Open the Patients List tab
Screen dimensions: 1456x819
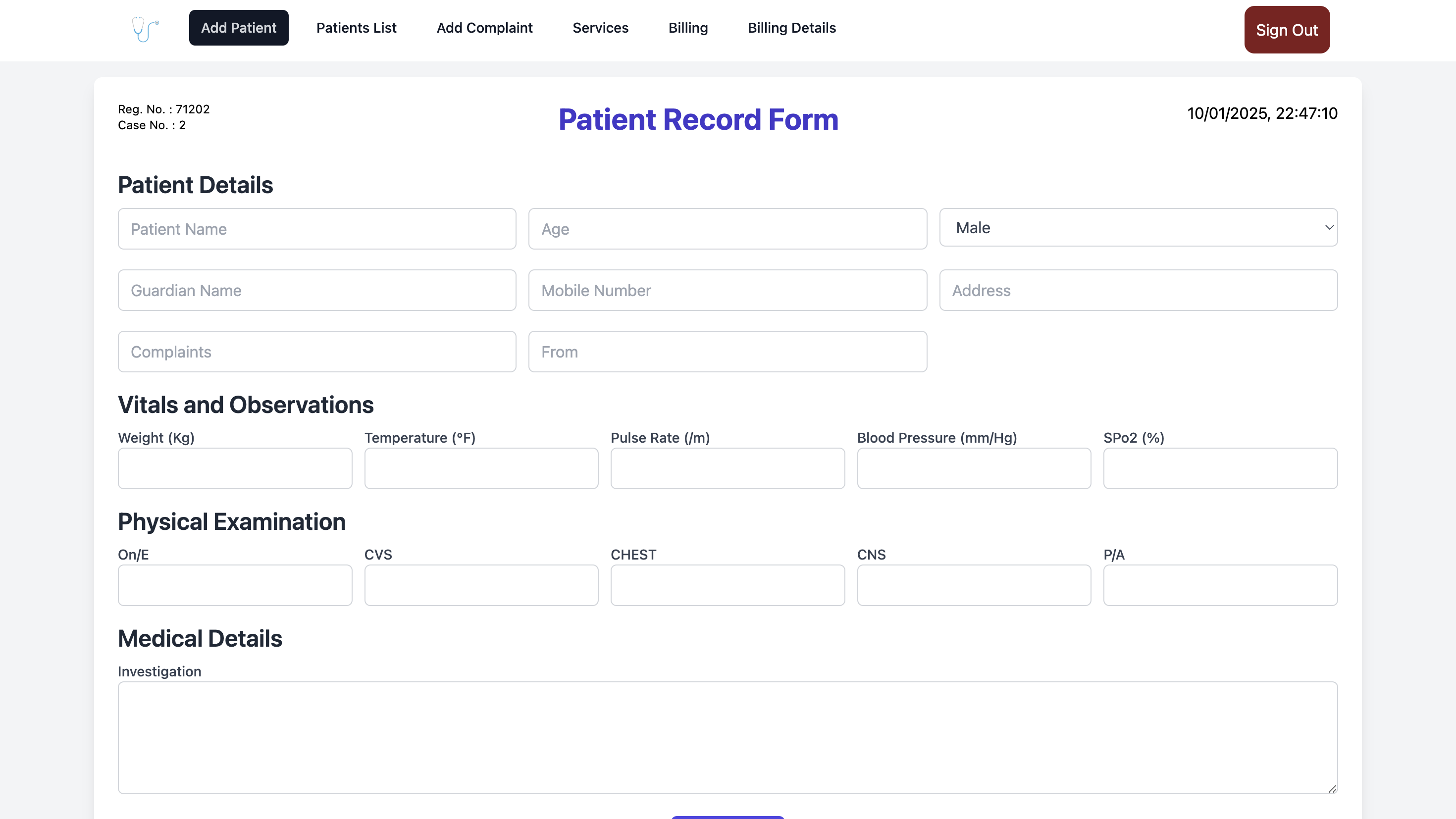[356, 28]
